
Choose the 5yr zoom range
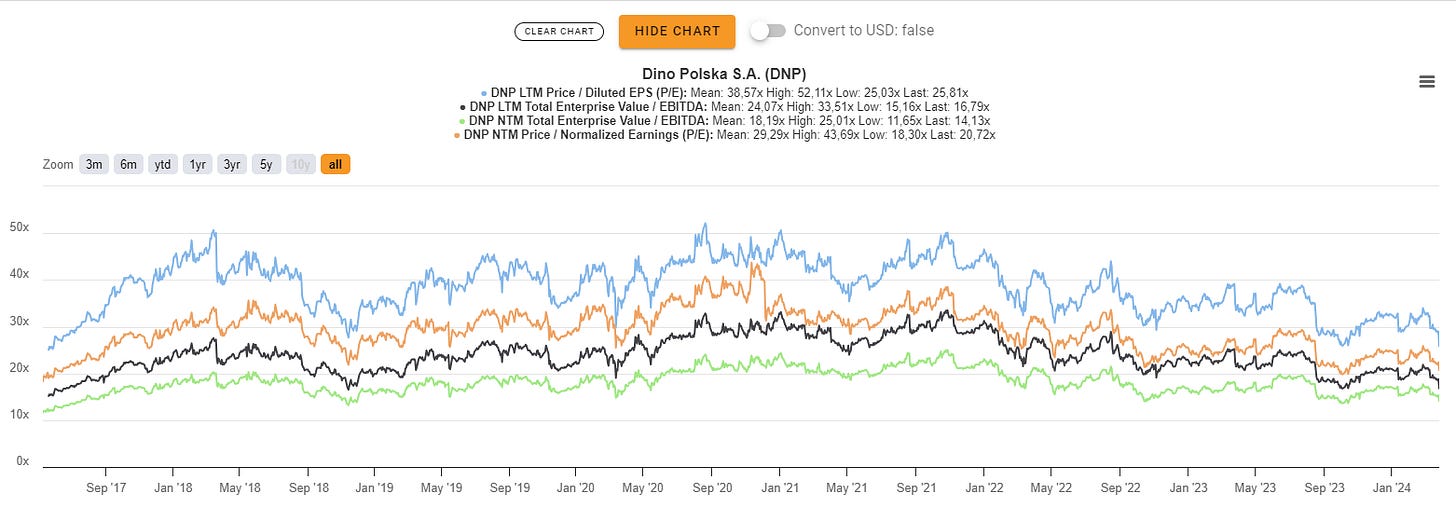[266, 164]
